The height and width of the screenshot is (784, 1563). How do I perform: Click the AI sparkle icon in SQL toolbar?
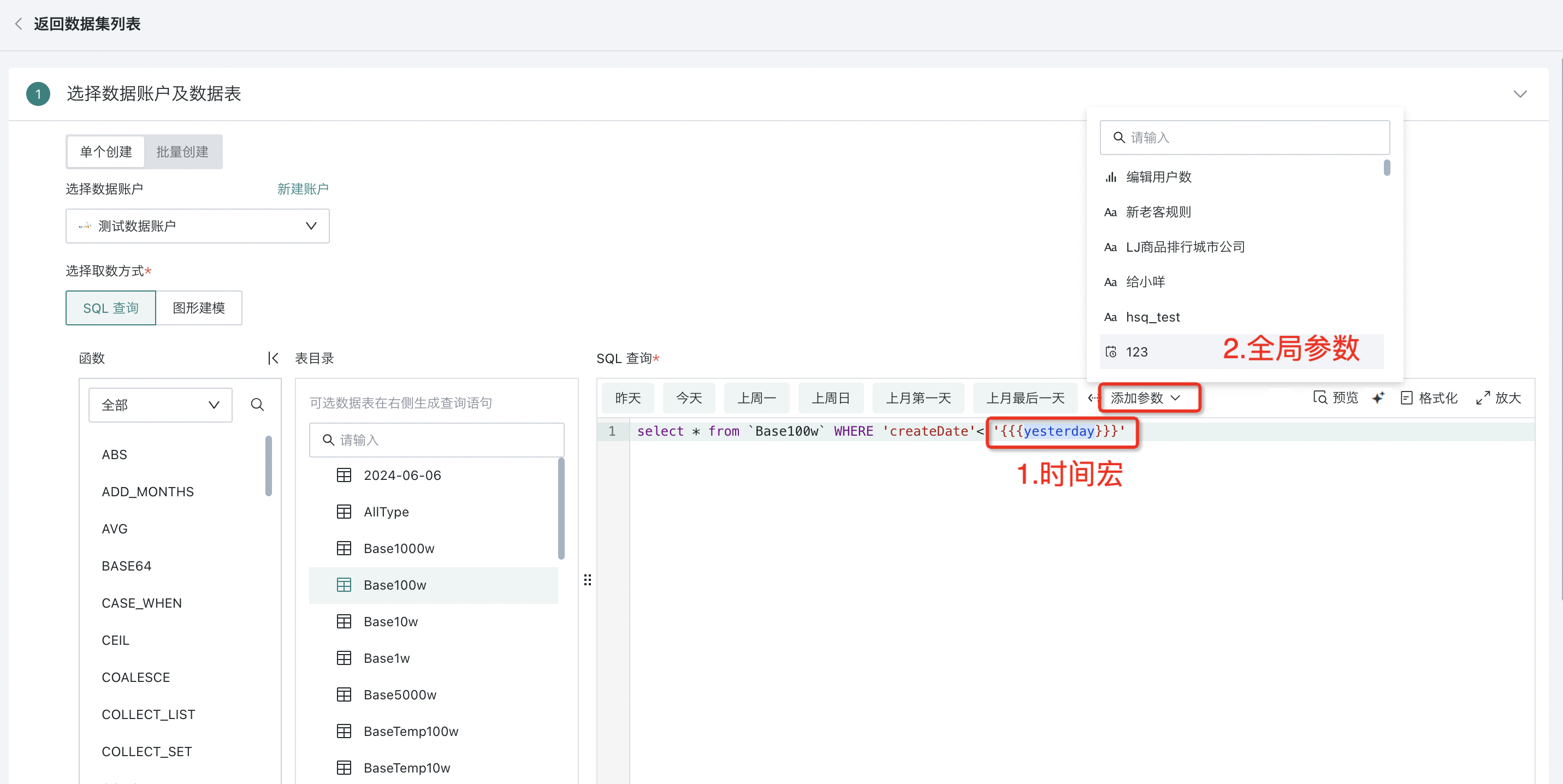[1378, 398]
